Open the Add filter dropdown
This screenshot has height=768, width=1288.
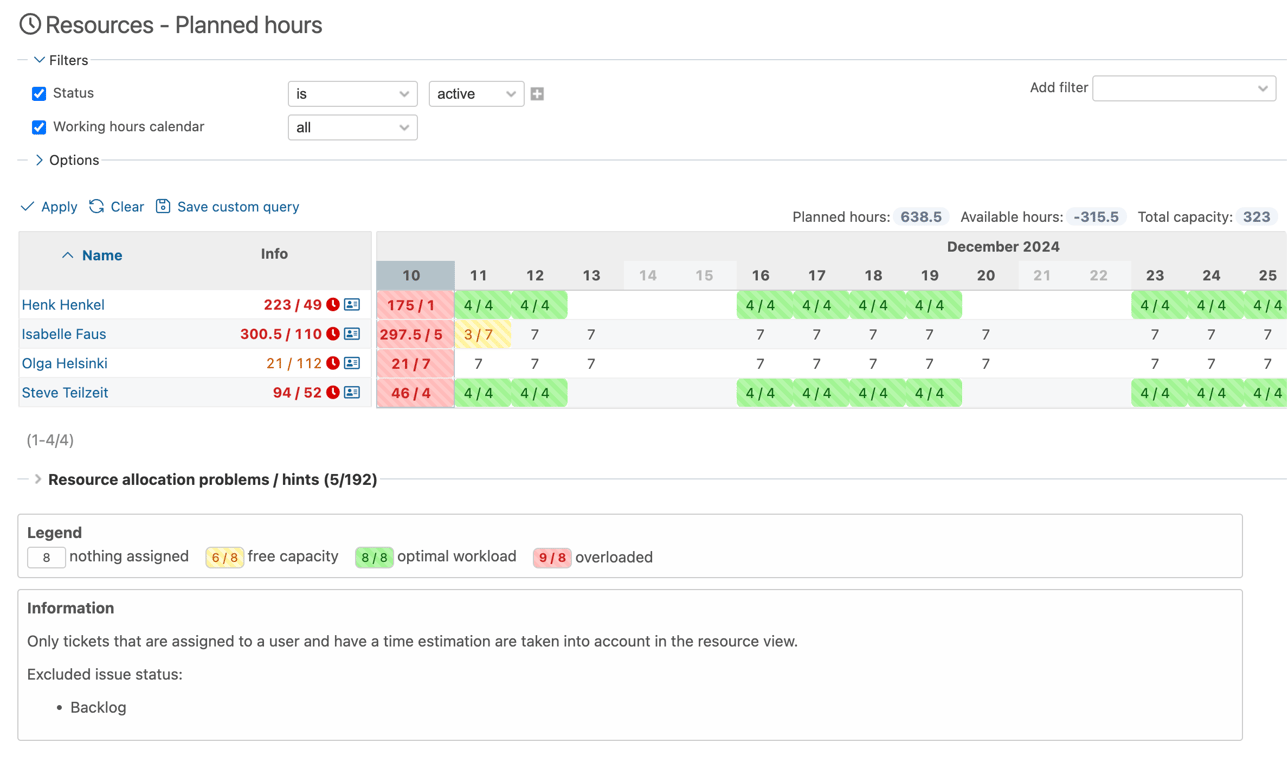tap(1183, 88)
